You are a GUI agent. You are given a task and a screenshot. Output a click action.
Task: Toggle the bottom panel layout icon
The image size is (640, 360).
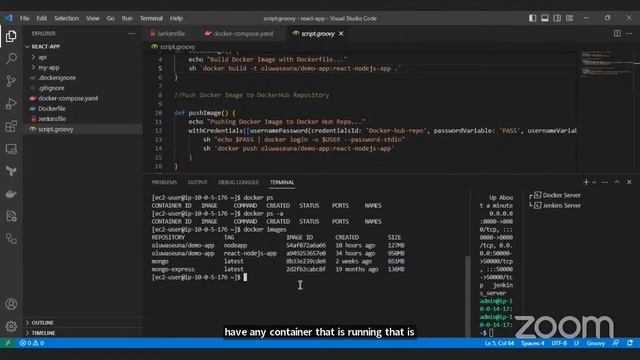tap(545, 18)
